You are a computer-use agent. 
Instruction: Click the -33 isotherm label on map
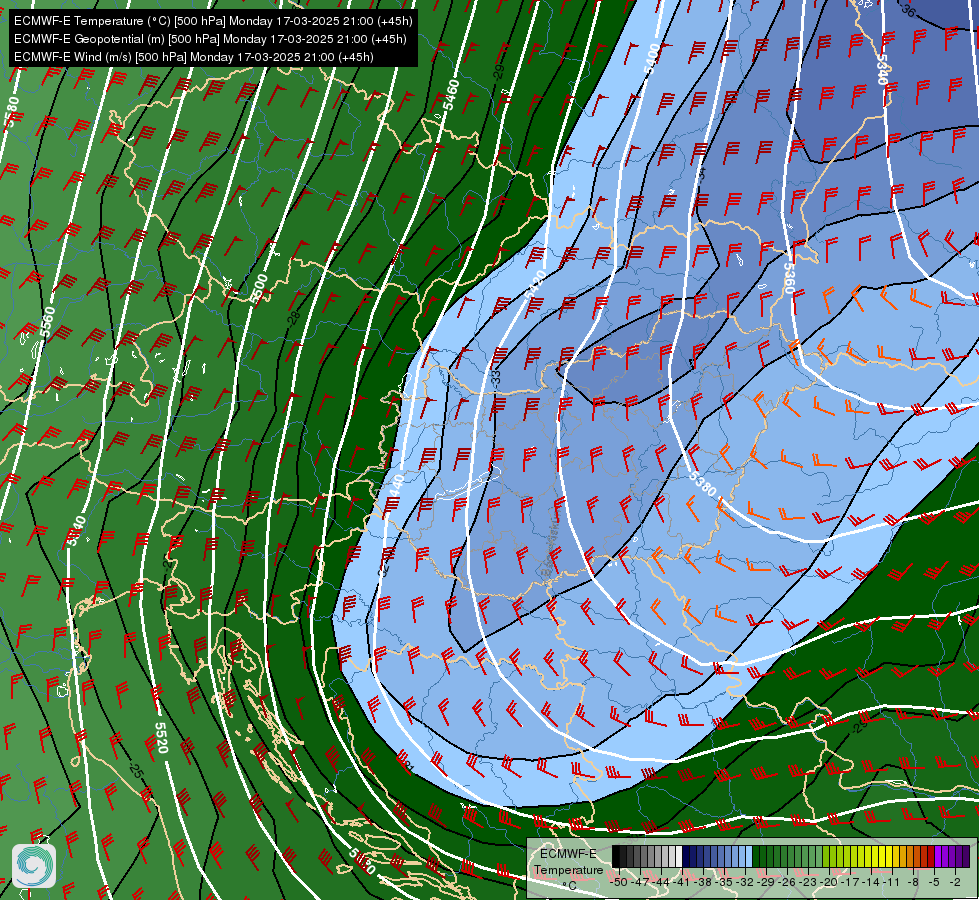[x=496, y=377]
